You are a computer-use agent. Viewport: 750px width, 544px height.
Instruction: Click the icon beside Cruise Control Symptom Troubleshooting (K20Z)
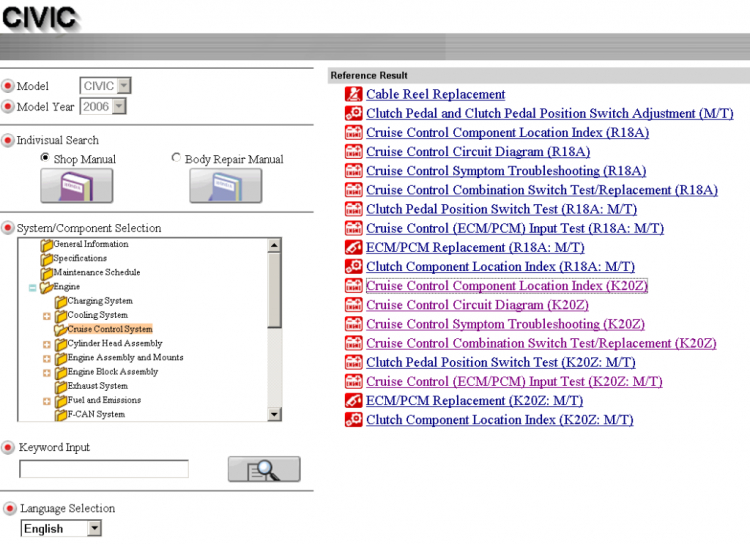(353, 323)
